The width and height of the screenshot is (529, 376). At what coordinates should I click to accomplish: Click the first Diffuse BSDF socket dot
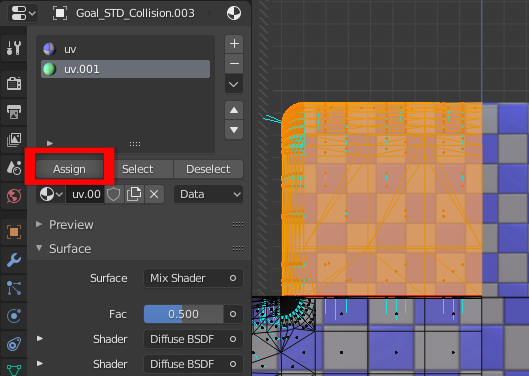coord(233,339)
